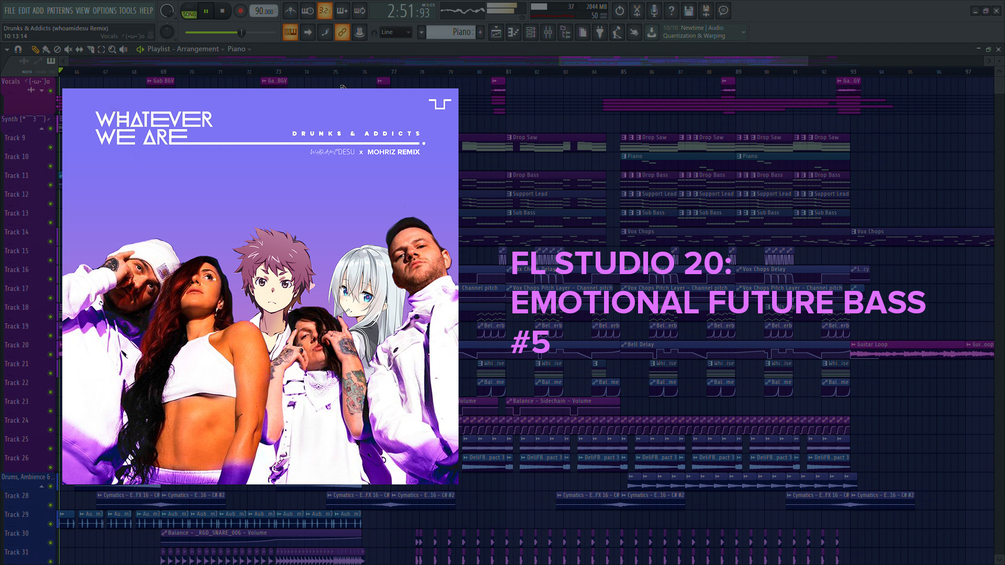Screen dimensions: 1005x565
Task: Open the TOOLS menu
Action: coord(128,11)
